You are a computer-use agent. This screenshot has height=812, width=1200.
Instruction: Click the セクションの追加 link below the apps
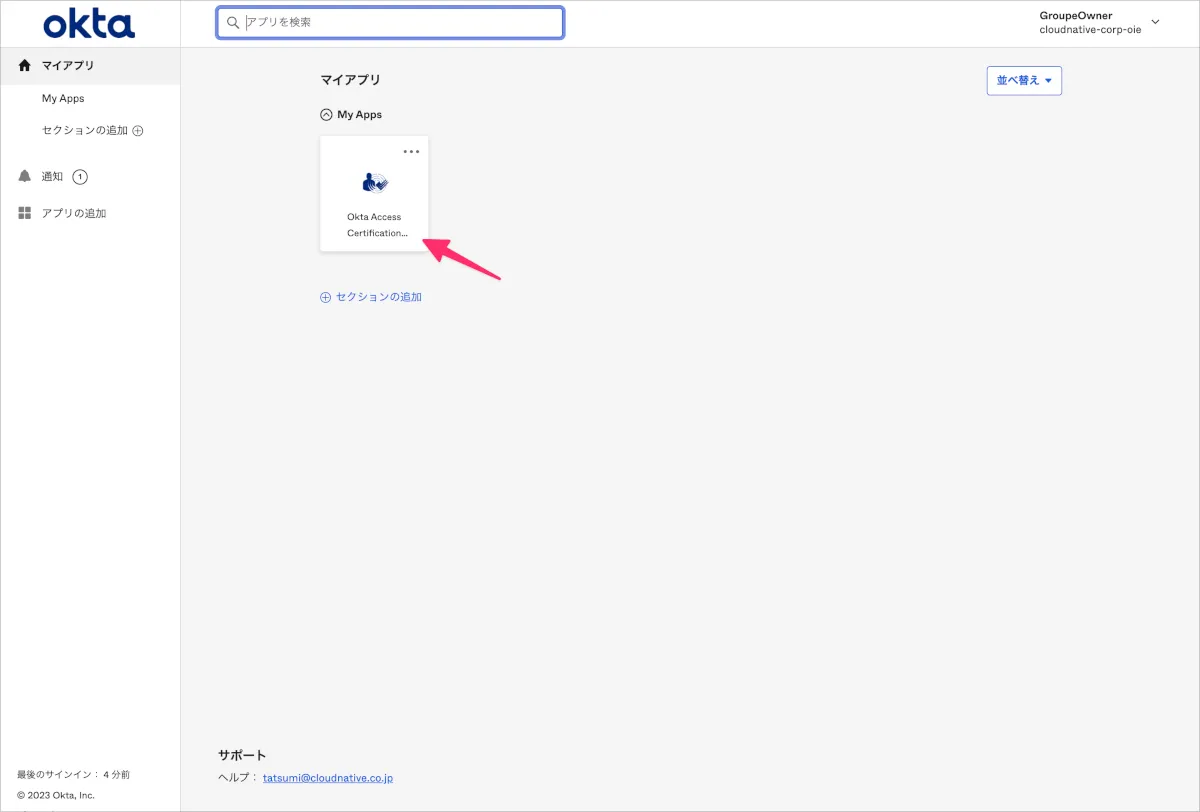point(371,297)
